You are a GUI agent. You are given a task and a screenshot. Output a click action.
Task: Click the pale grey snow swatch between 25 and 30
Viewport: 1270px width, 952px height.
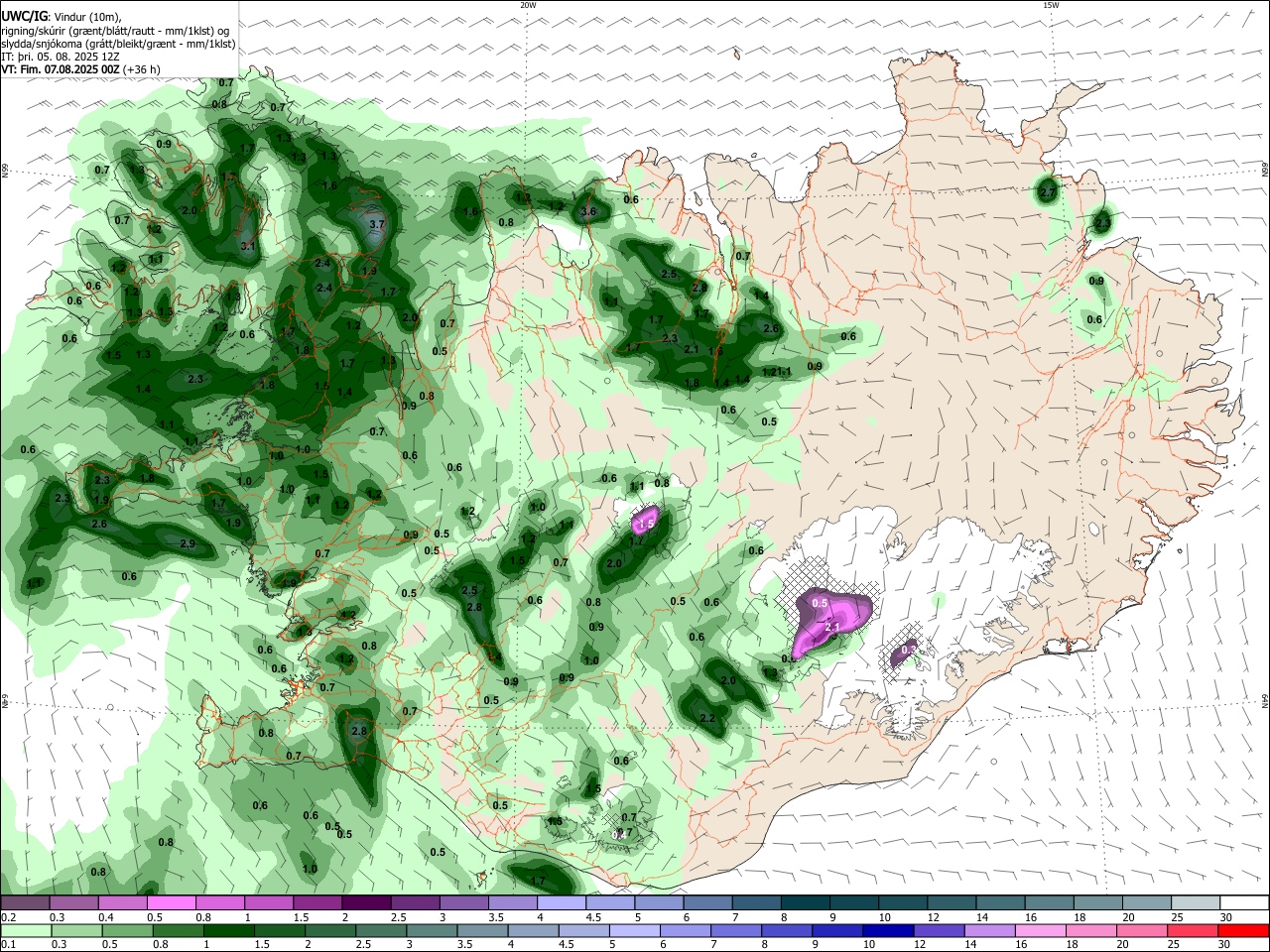[x=1197, y=903]
